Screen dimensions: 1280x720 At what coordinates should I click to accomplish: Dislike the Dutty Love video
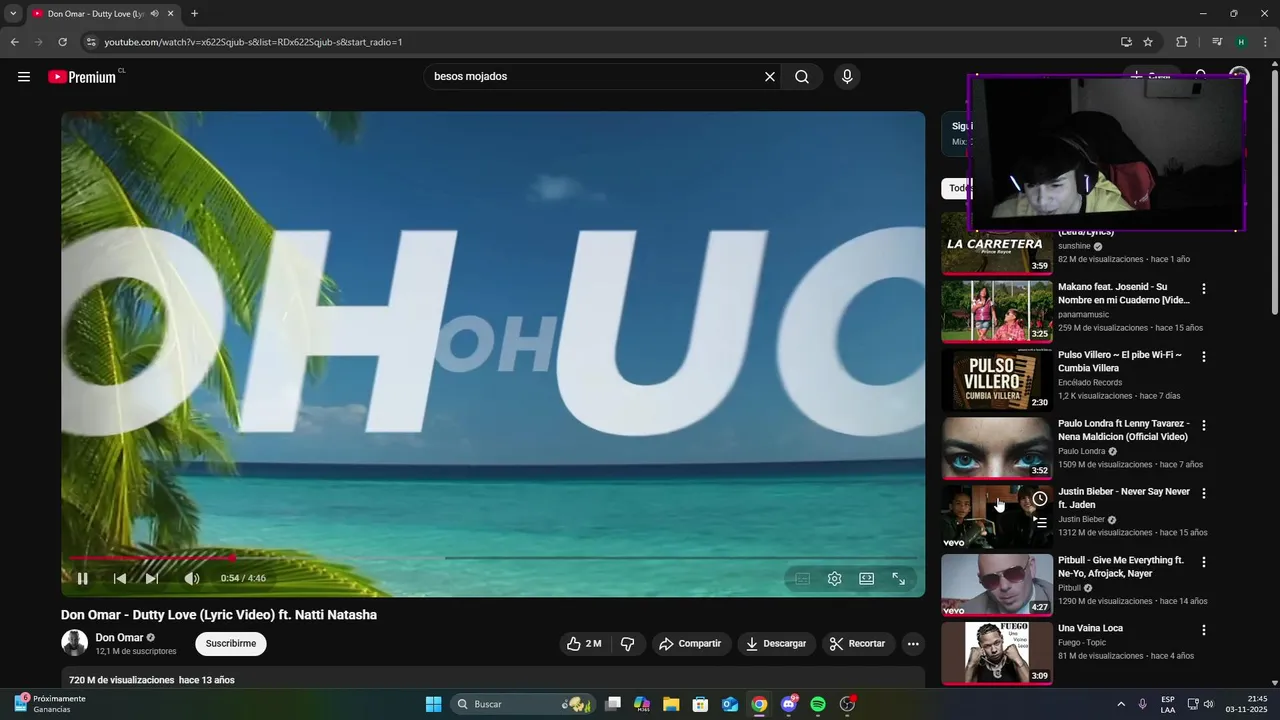627,644
